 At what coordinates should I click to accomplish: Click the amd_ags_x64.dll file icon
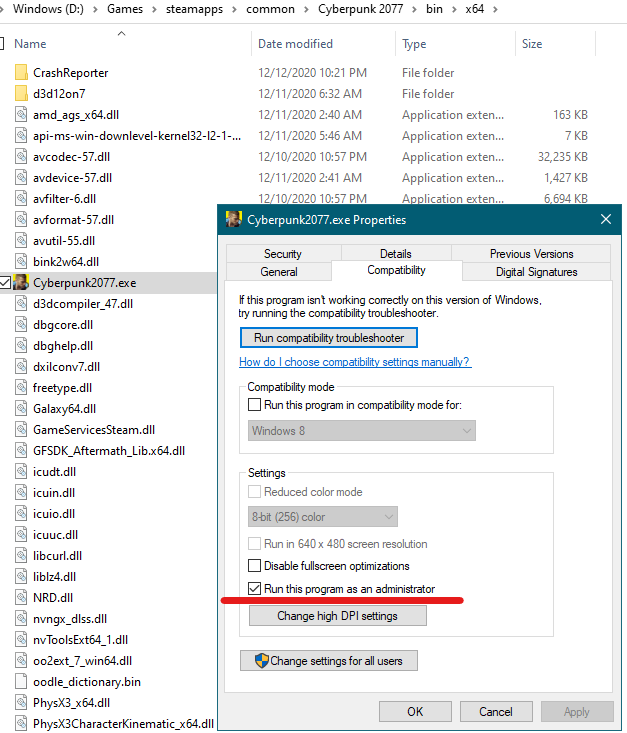tap(21, 115)
